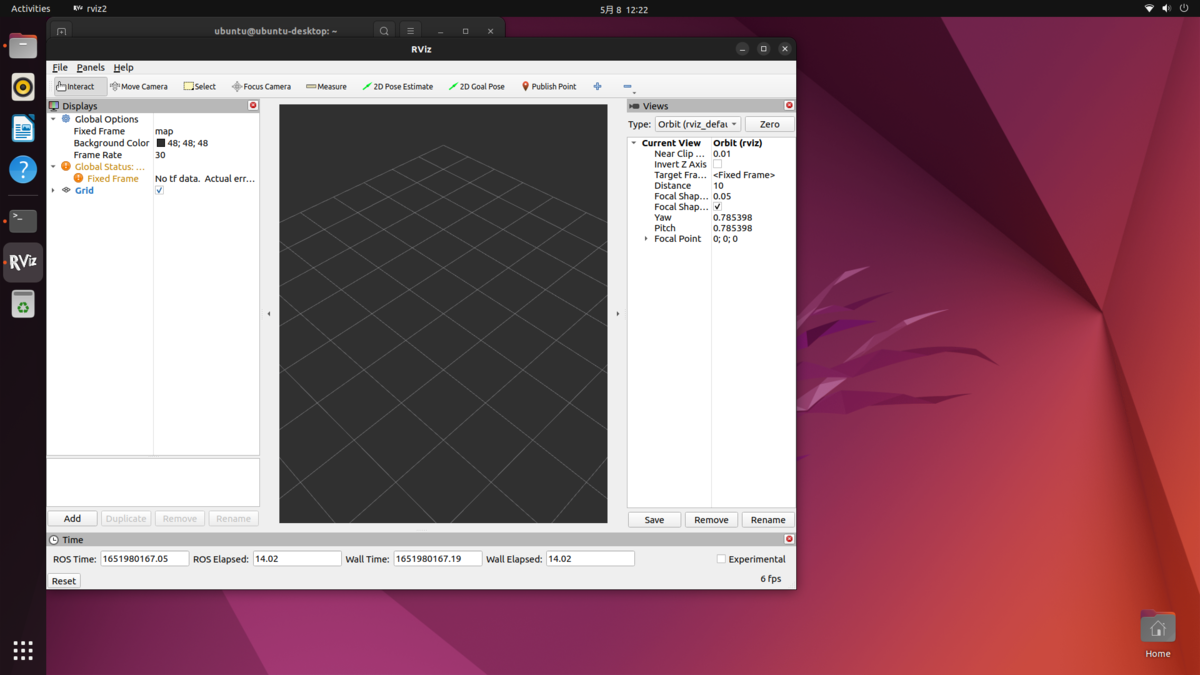Click the Time panel clock icon

pos(54,539)
